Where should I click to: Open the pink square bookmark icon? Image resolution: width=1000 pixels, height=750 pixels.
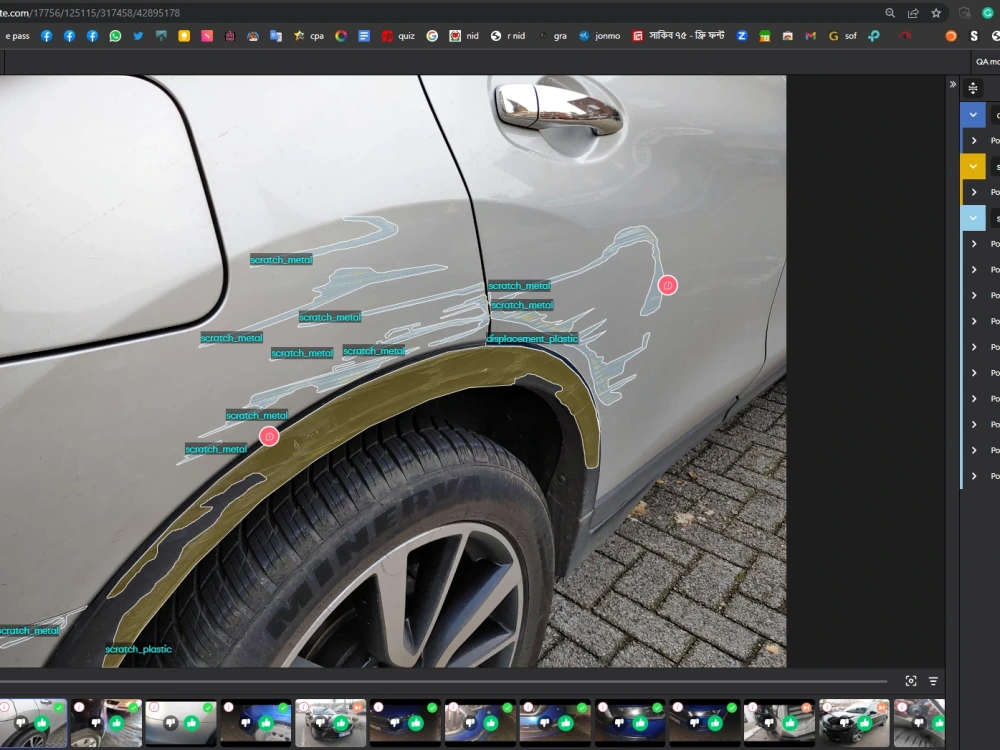[x=207, y=36]
